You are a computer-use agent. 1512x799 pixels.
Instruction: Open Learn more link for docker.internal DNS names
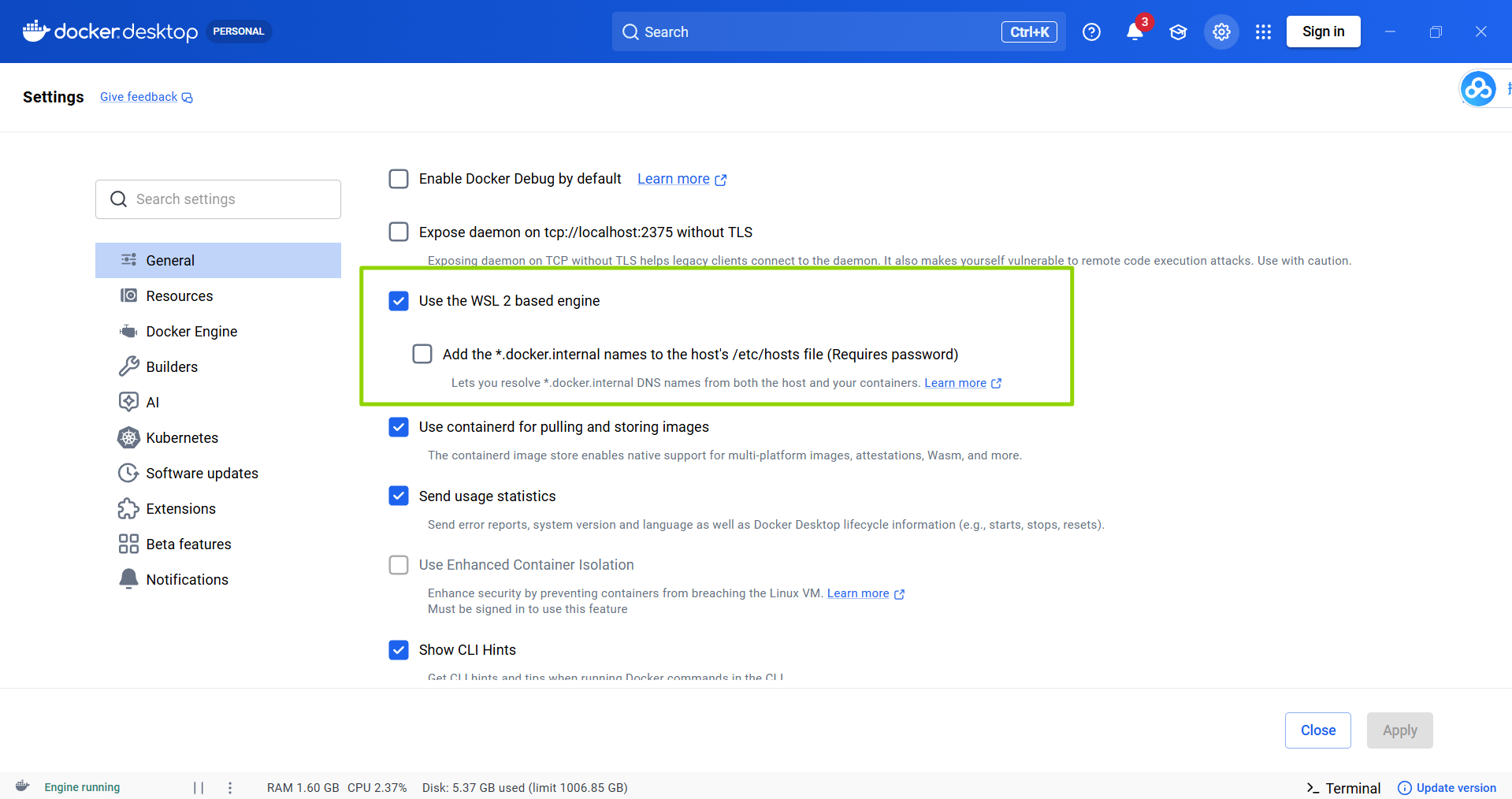coord(955,383)
